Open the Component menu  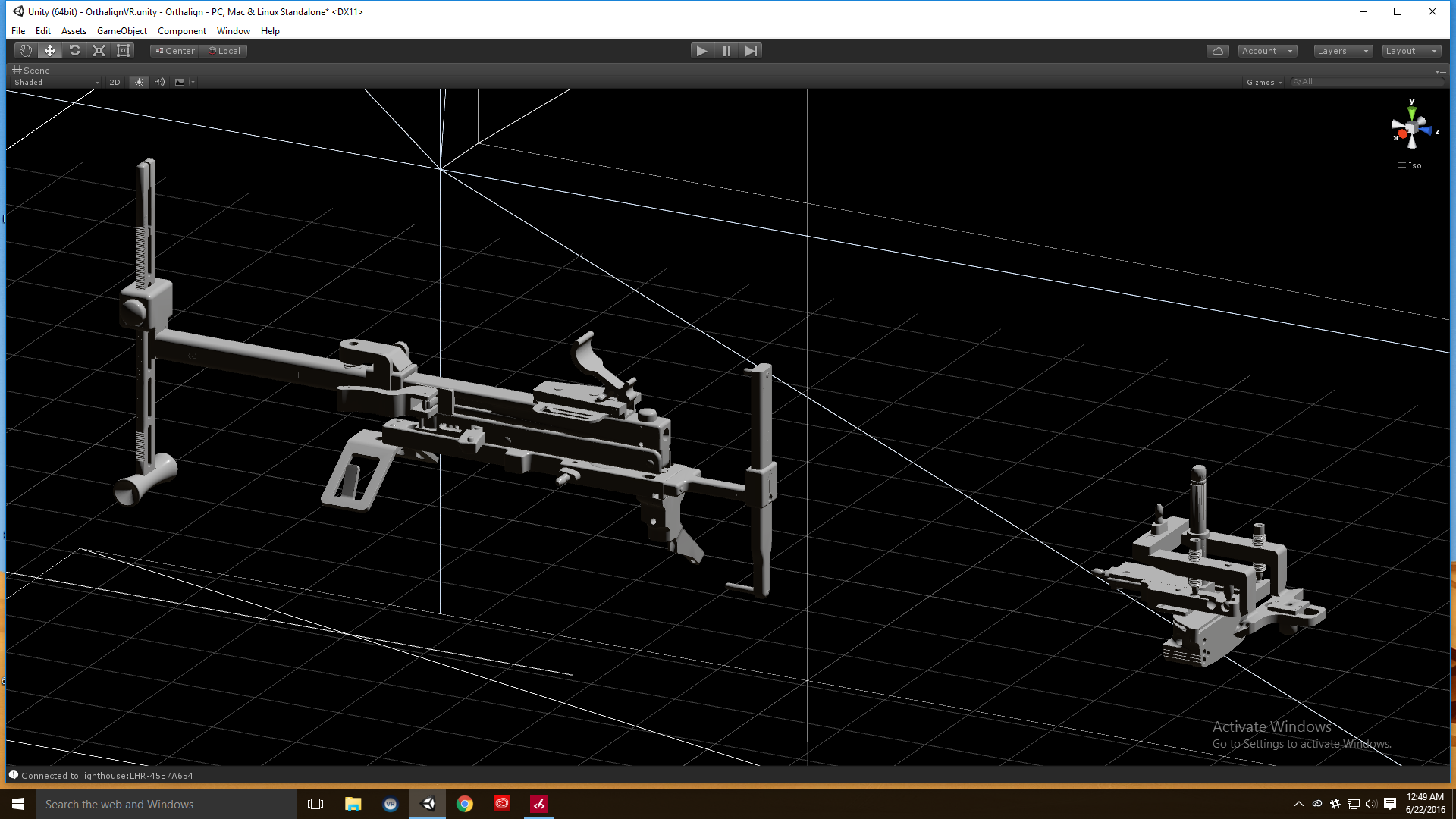(182, 31)
